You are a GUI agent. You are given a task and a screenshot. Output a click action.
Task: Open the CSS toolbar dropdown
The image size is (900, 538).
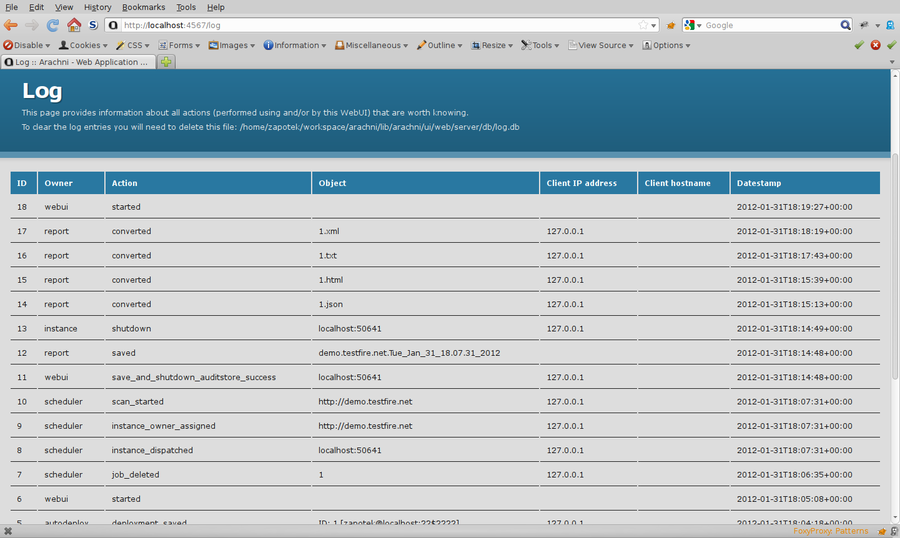tap(133, 45)
